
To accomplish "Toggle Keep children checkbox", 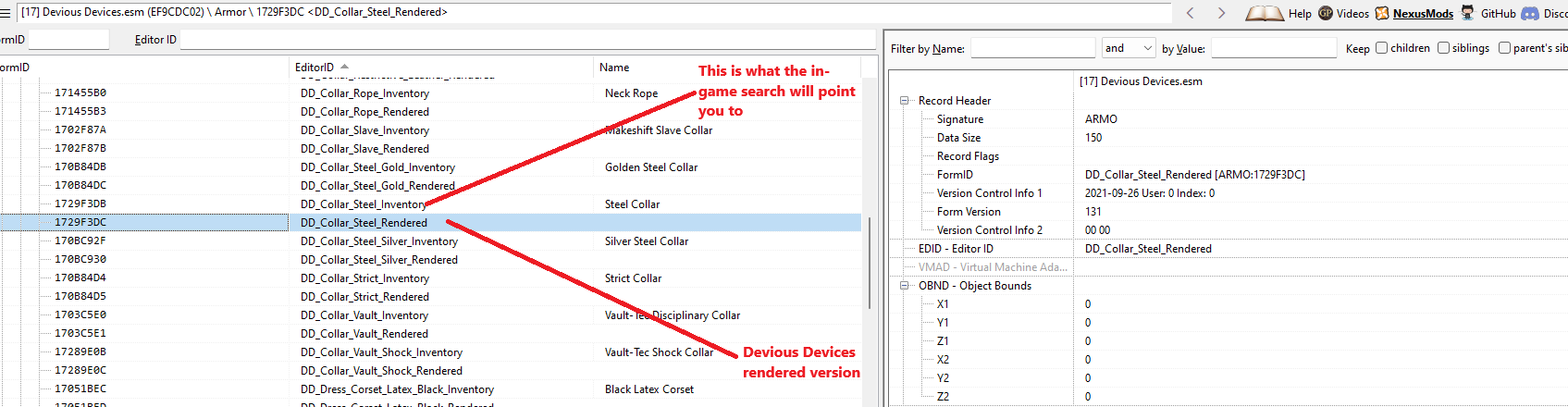I will (x=1381, y=48).
